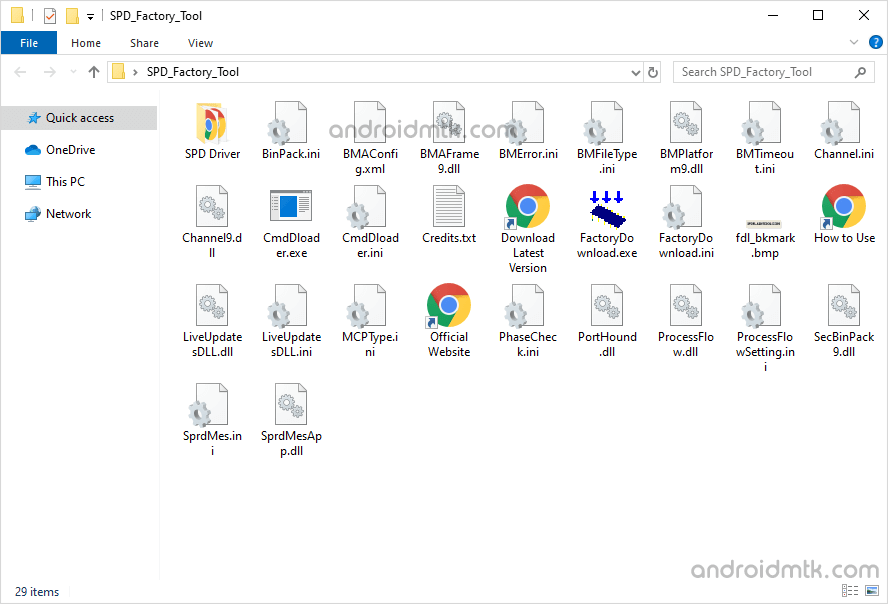Select the LiveUpdatesDLL.ini file
888x604 pixels.
point(291,321)
